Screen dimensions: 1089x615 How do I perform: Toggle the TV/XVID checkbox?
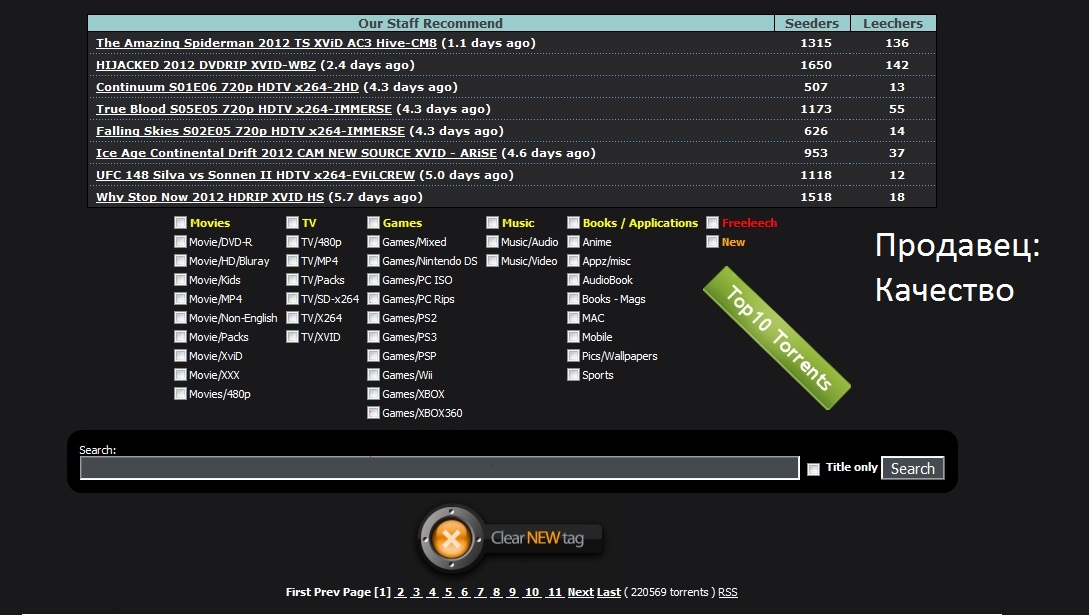click(x=292, y=337)
